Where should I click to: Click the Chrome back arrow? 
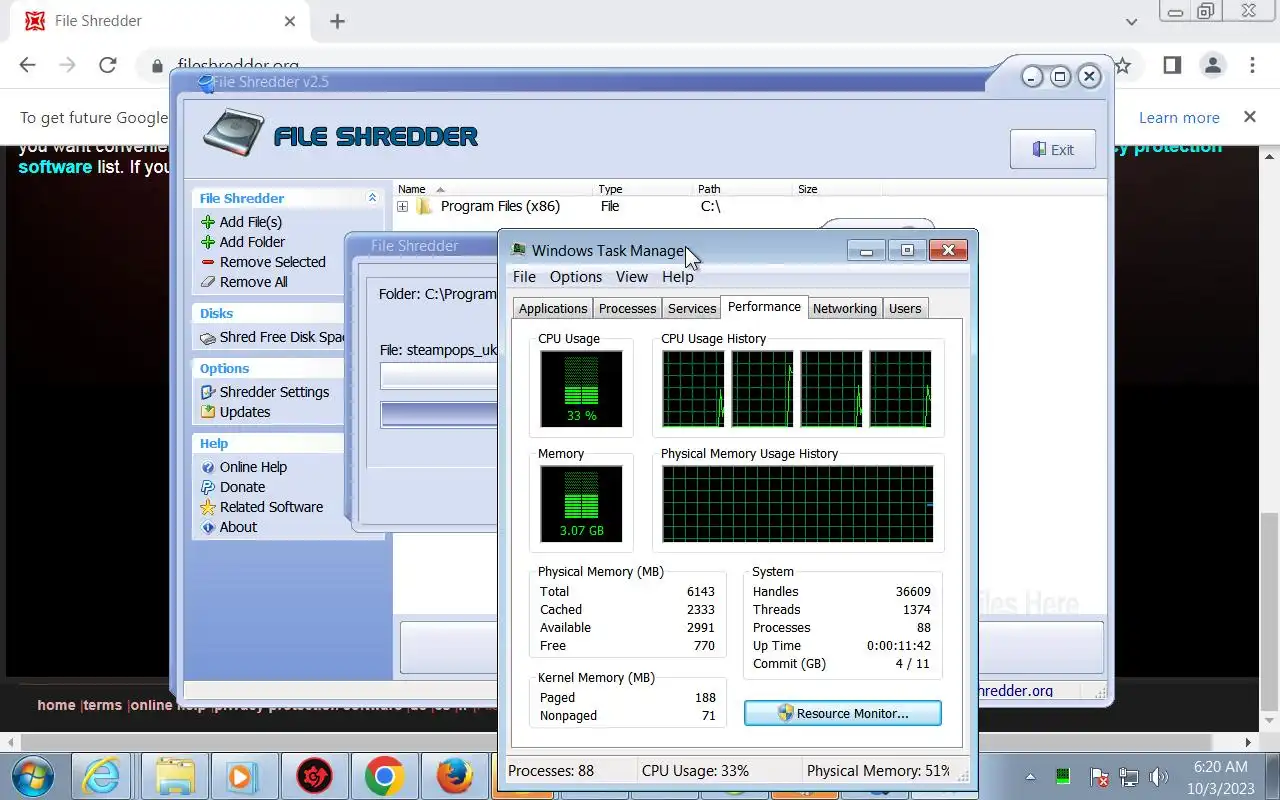pos(27,65)
